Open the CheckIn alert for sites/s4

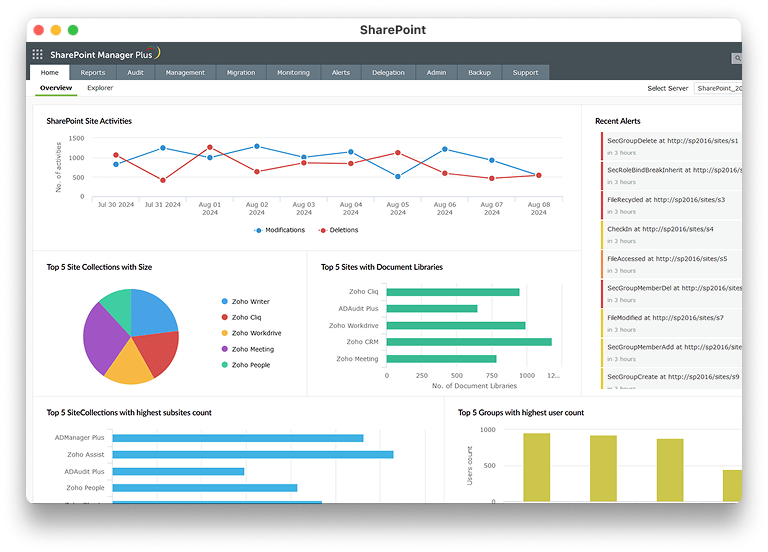click(x=672, y=235)
